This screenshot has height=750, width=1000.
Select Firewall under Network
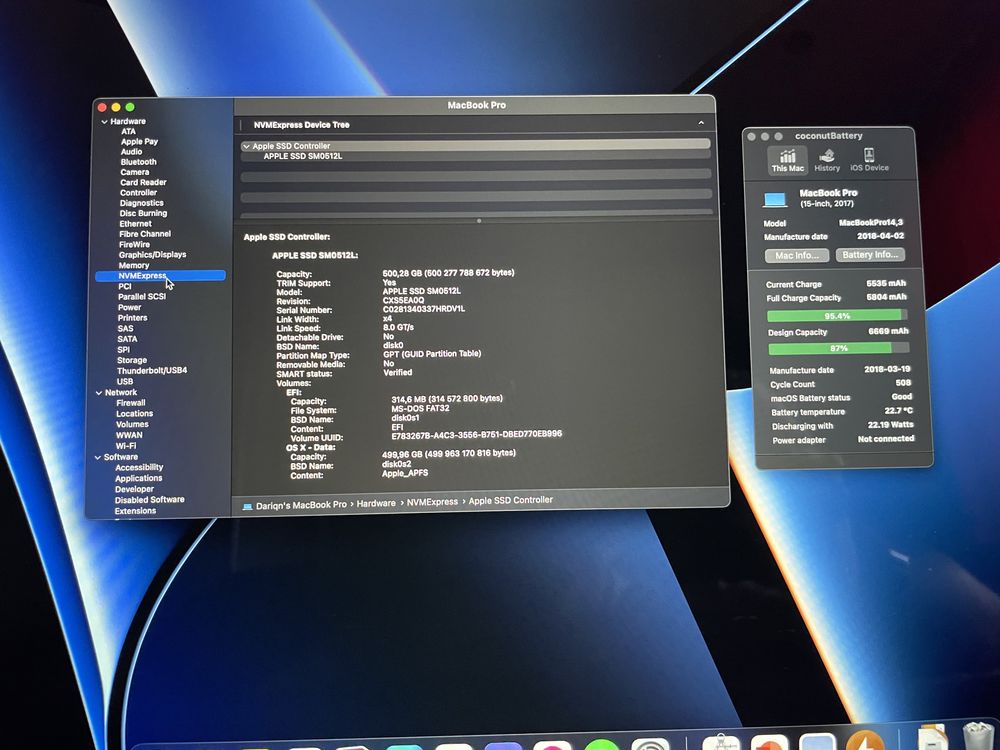131,403
